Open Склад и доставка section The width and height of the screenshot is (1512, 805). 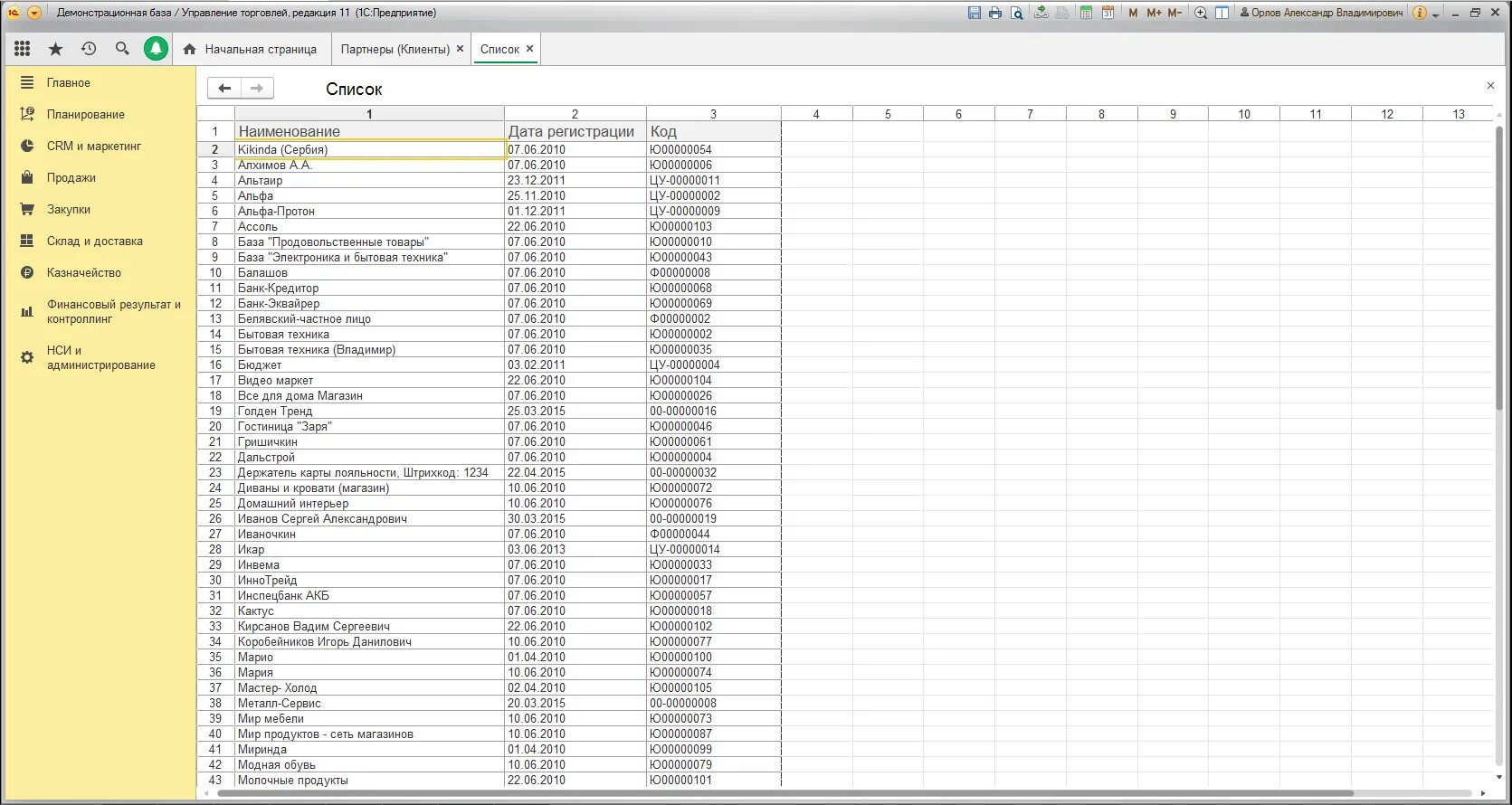[x=95, y=241]
